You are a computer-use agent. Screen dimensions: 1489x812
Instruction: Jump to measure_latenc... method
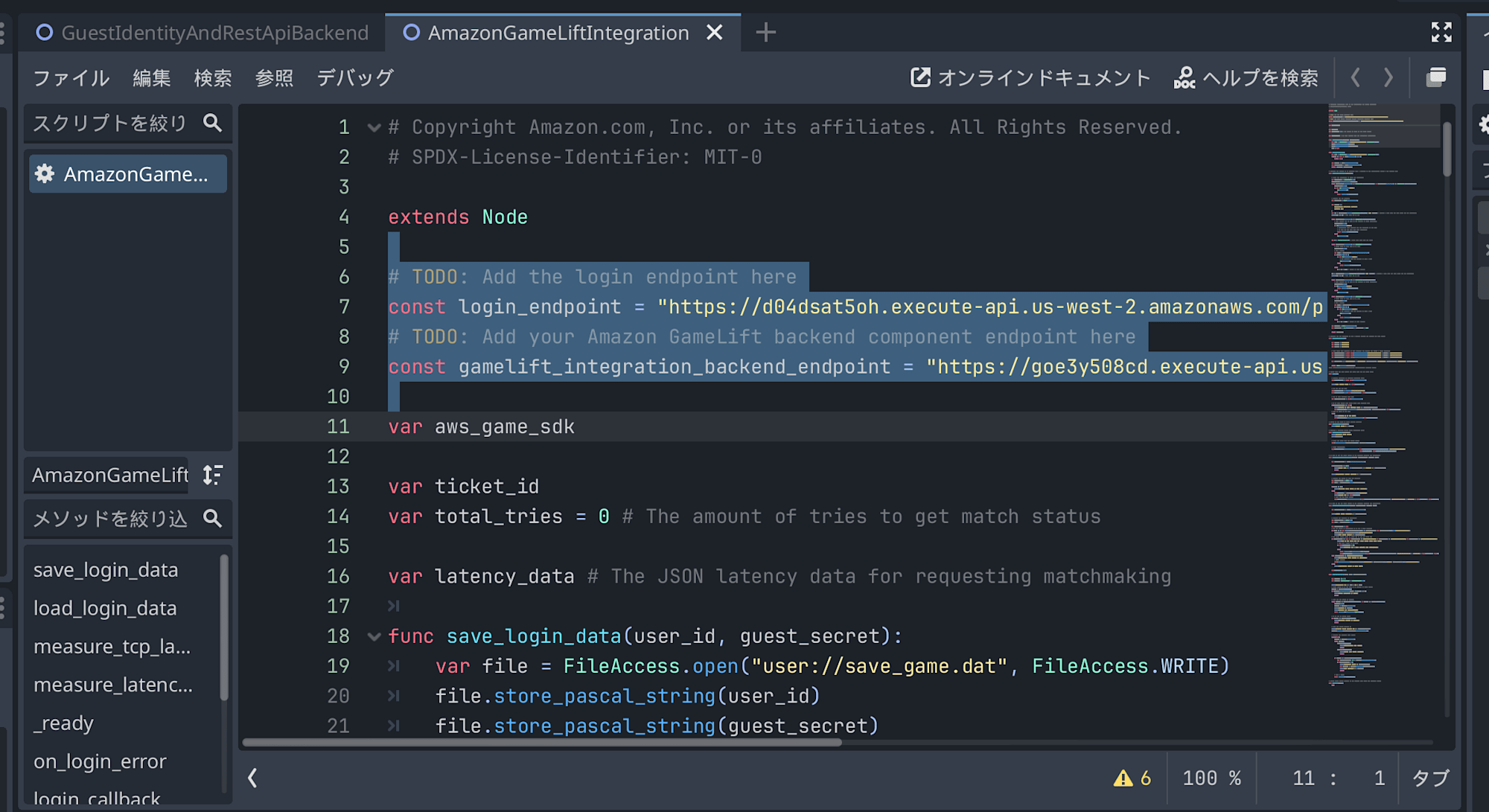tap(113, 685)
